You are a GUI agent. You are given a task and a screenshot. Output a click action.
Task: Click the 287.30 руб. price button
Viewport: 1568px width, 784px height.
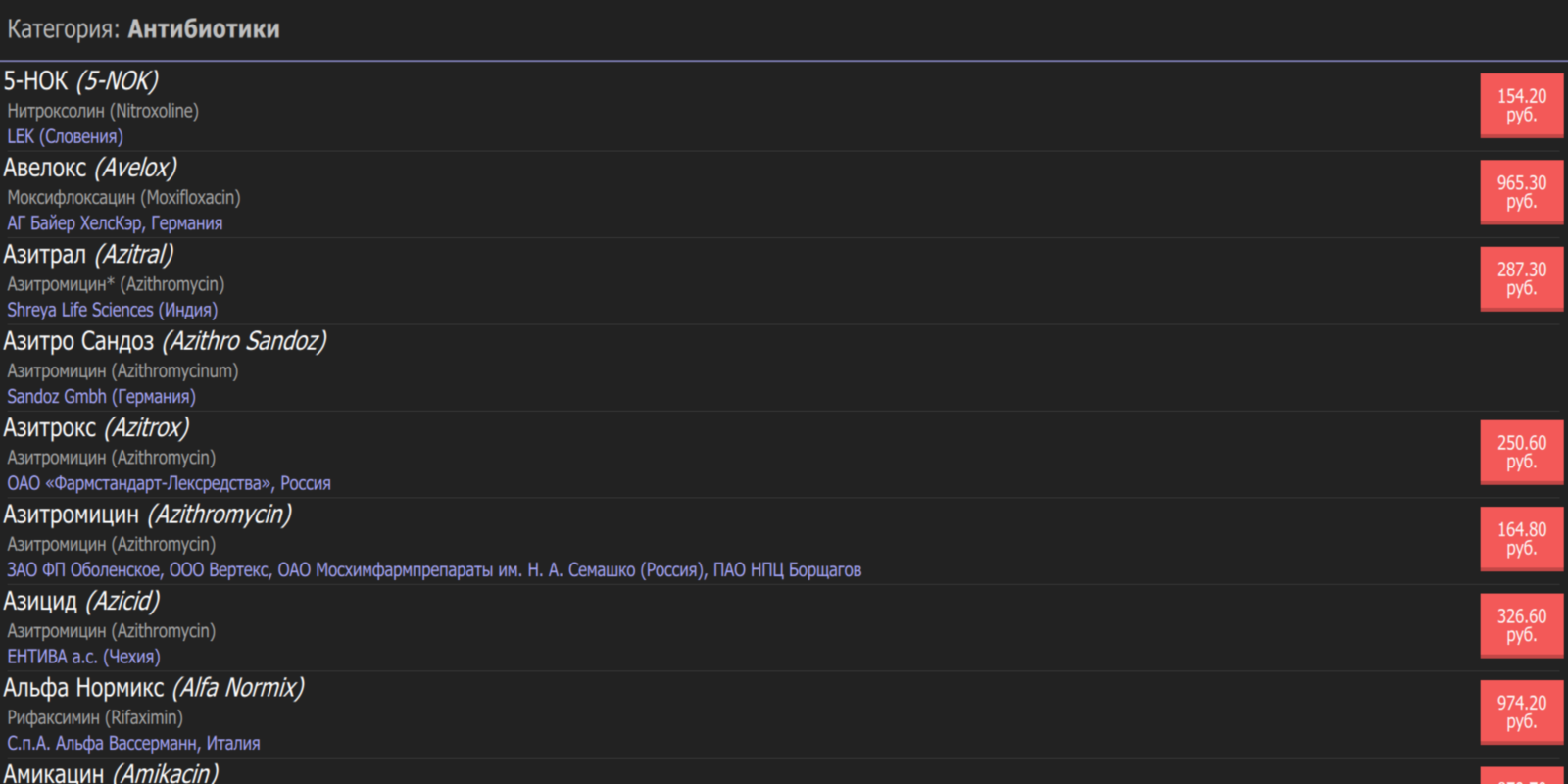(x=1521, y=279)
